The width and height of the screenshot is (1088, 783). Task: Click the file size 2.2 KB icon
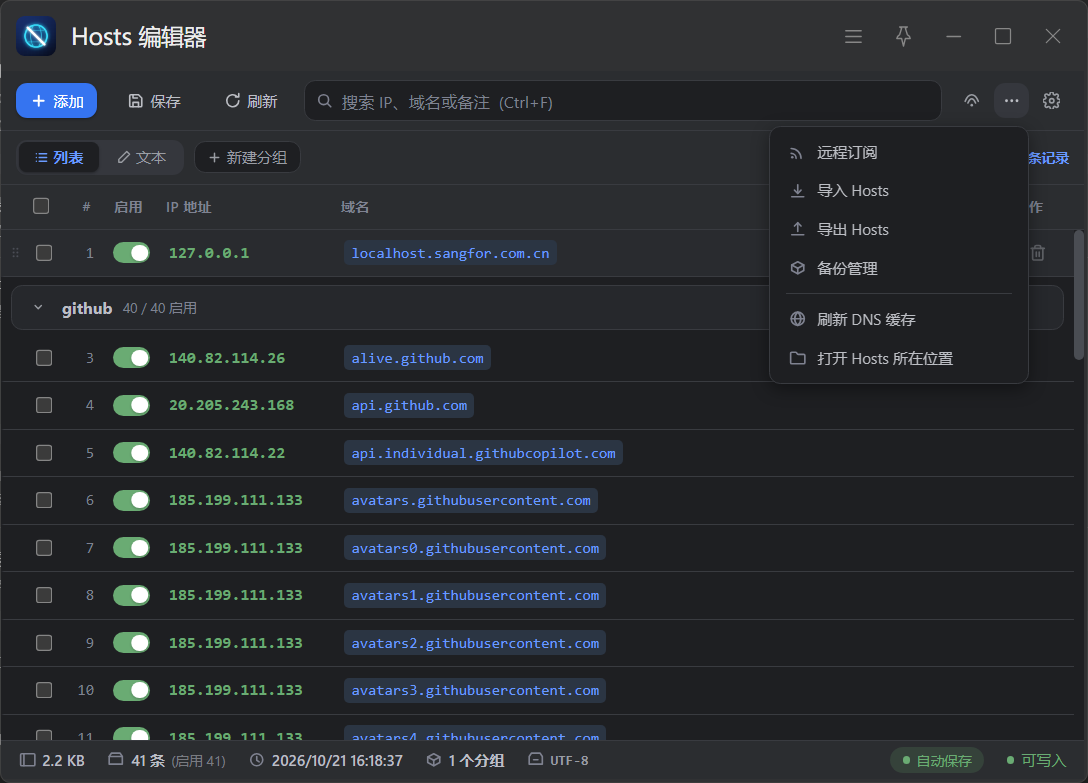point(28,760)
